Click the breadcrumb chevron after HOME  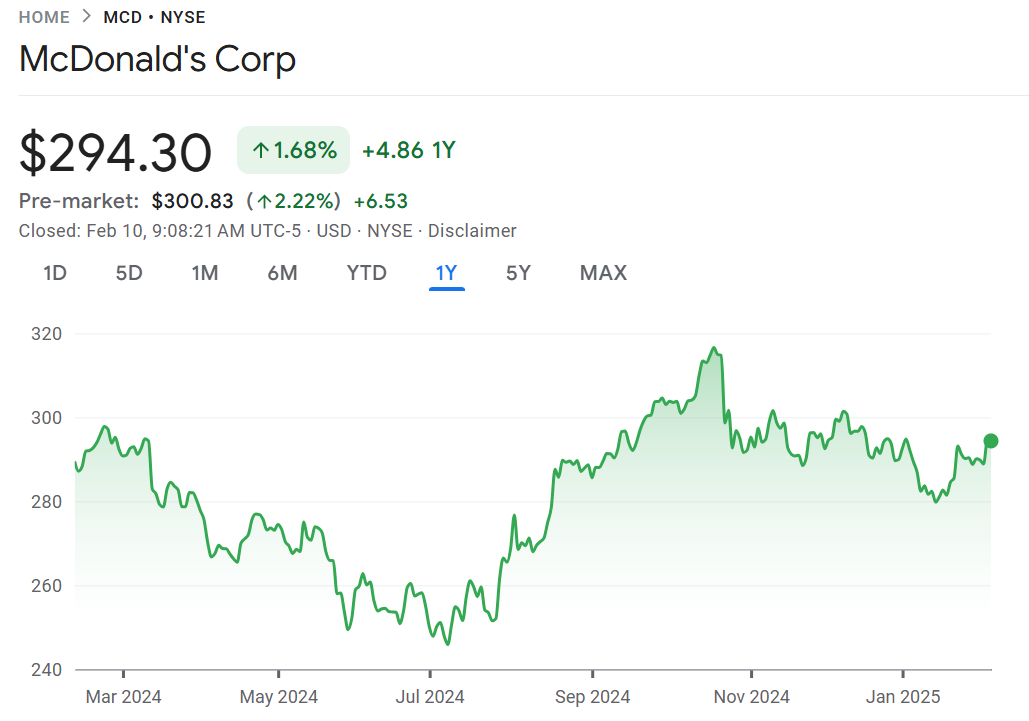coord(87,17)
